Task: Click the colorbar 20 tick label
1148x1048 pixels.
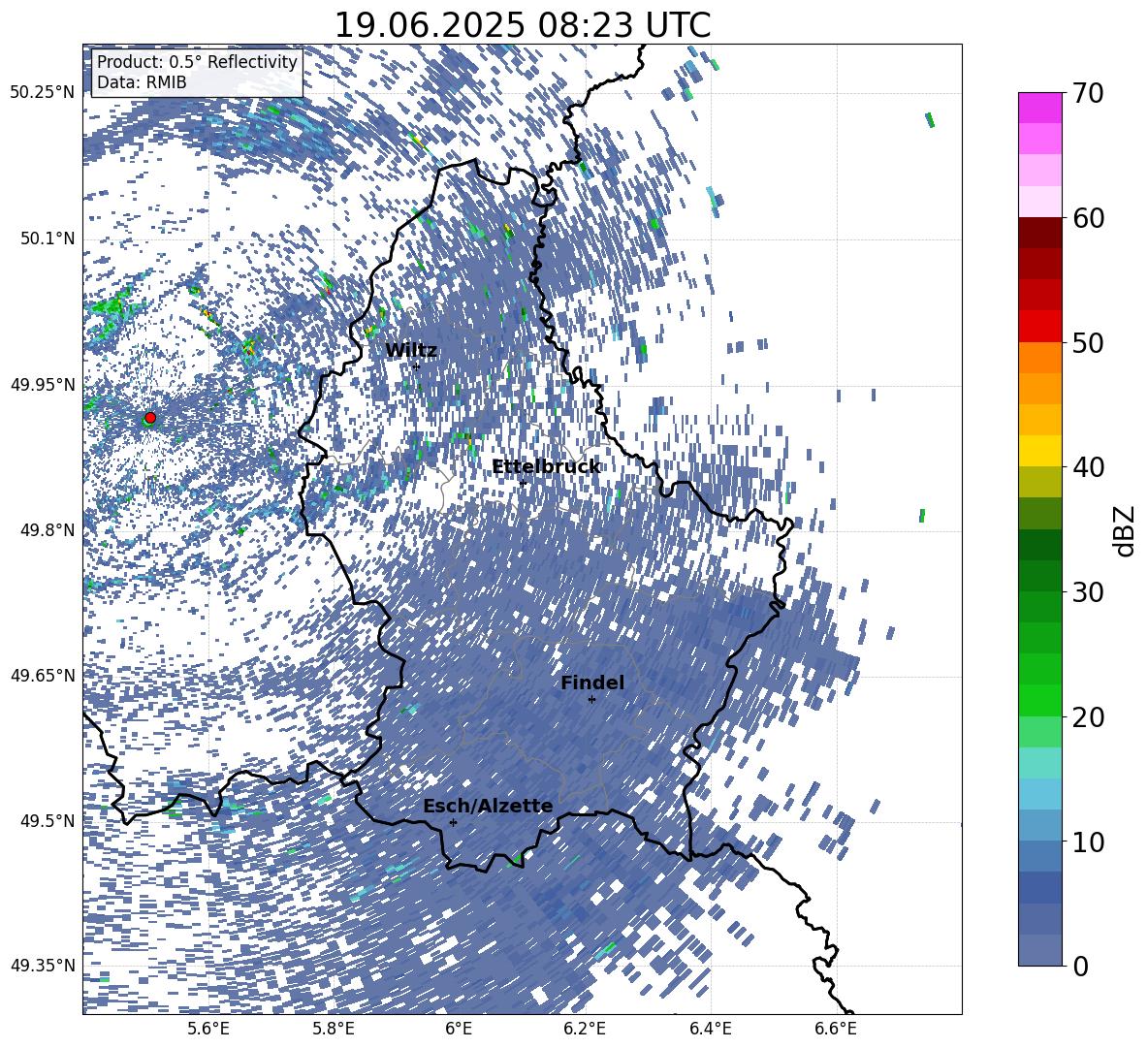Action: (1089, 716)
